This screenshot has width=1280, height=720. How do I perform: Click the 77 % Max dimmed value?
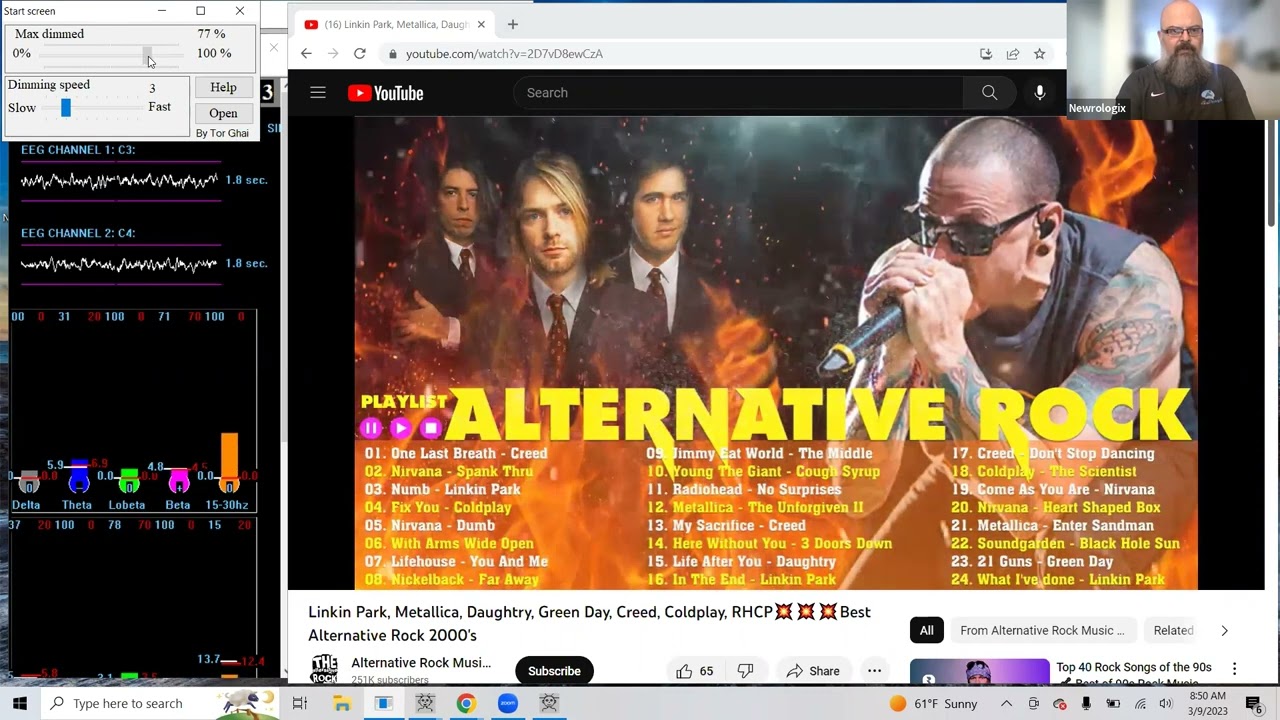[211, 34]
